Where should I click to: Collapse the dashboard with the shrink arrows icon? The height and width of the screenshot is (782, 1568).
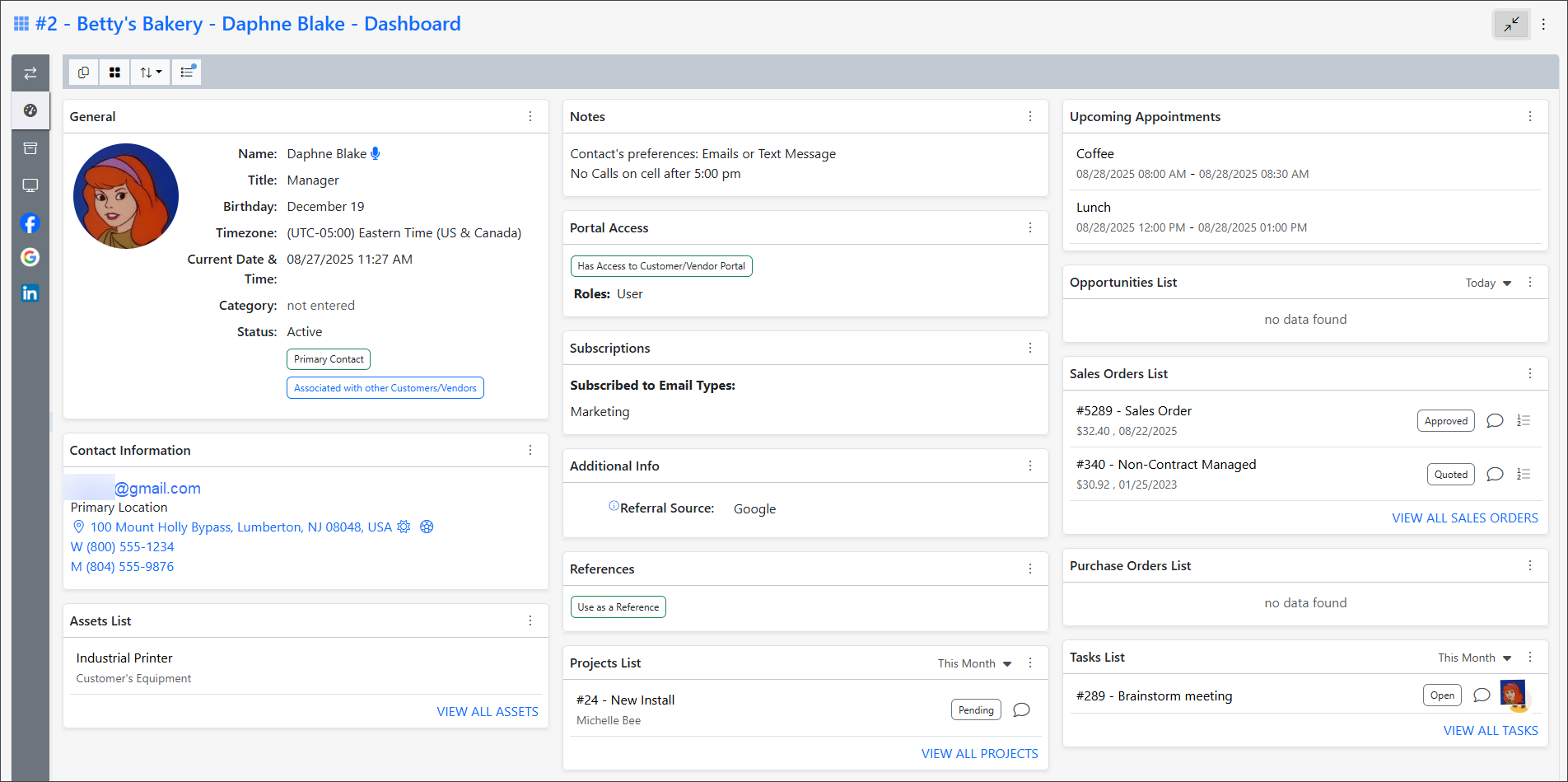(x=1511, y=25)
